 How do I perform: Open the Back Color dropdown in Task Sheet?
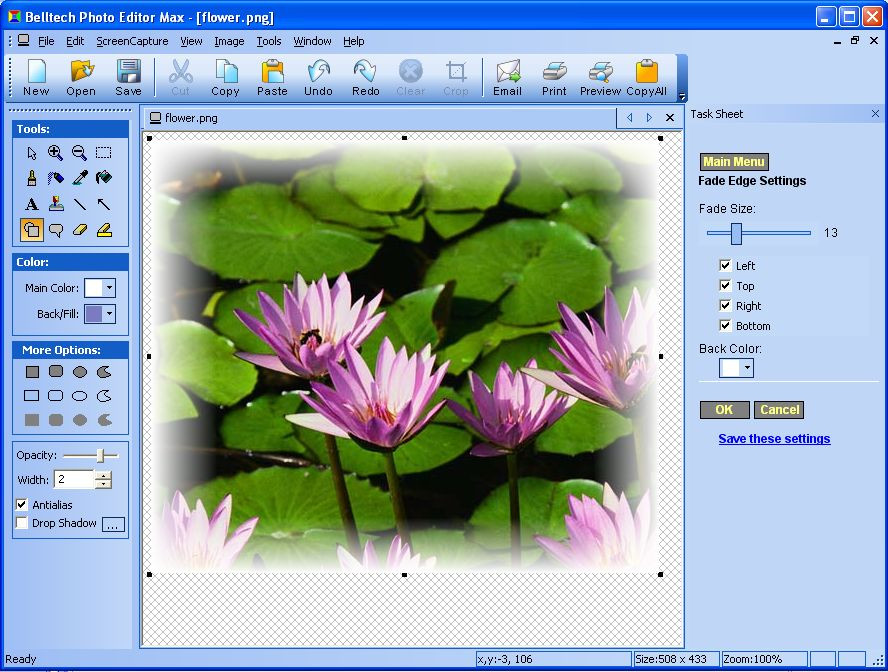tap(748, 368)
